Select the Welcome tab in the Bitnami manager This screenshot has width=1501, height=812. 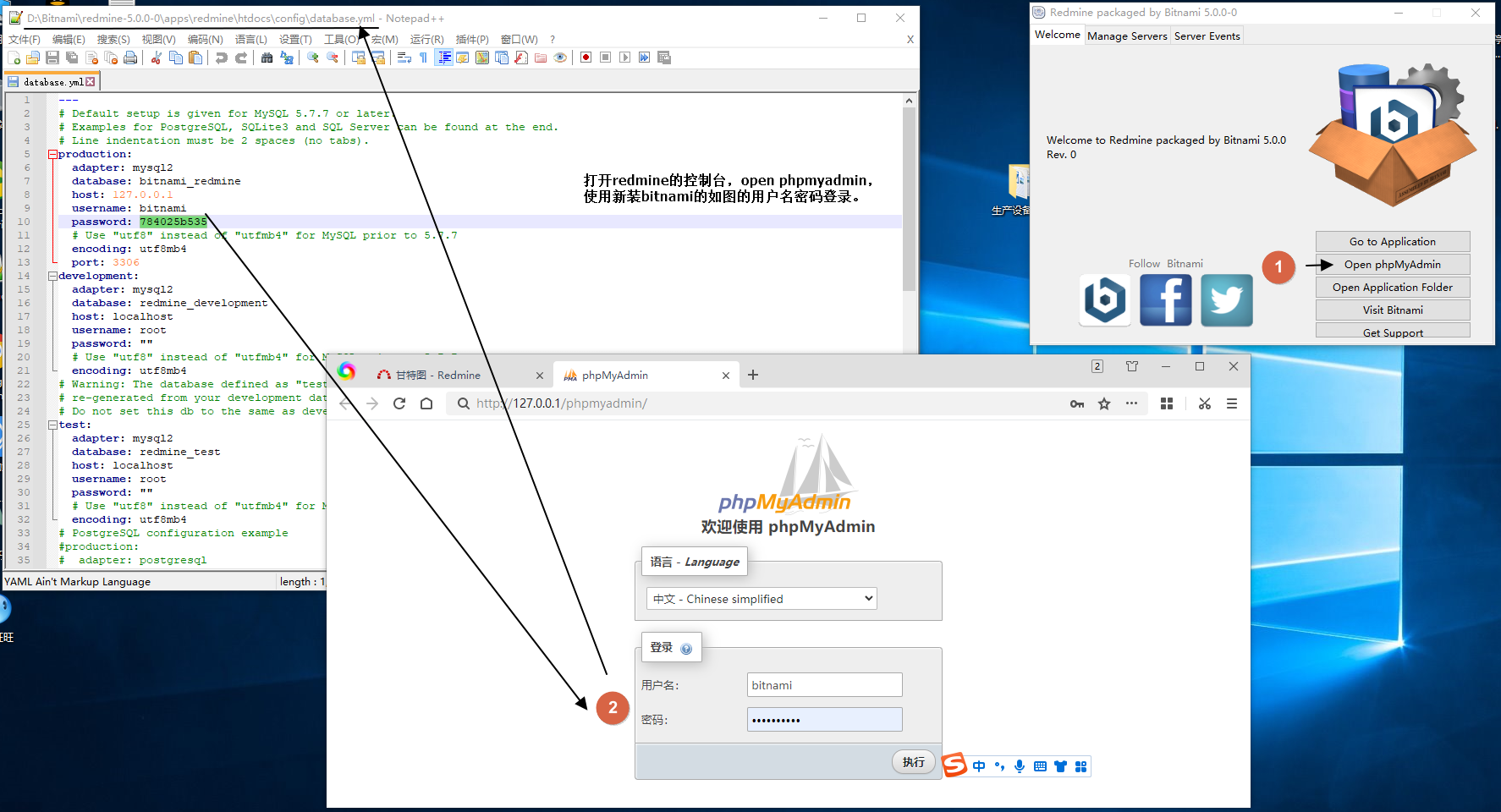coord(1058,35)
